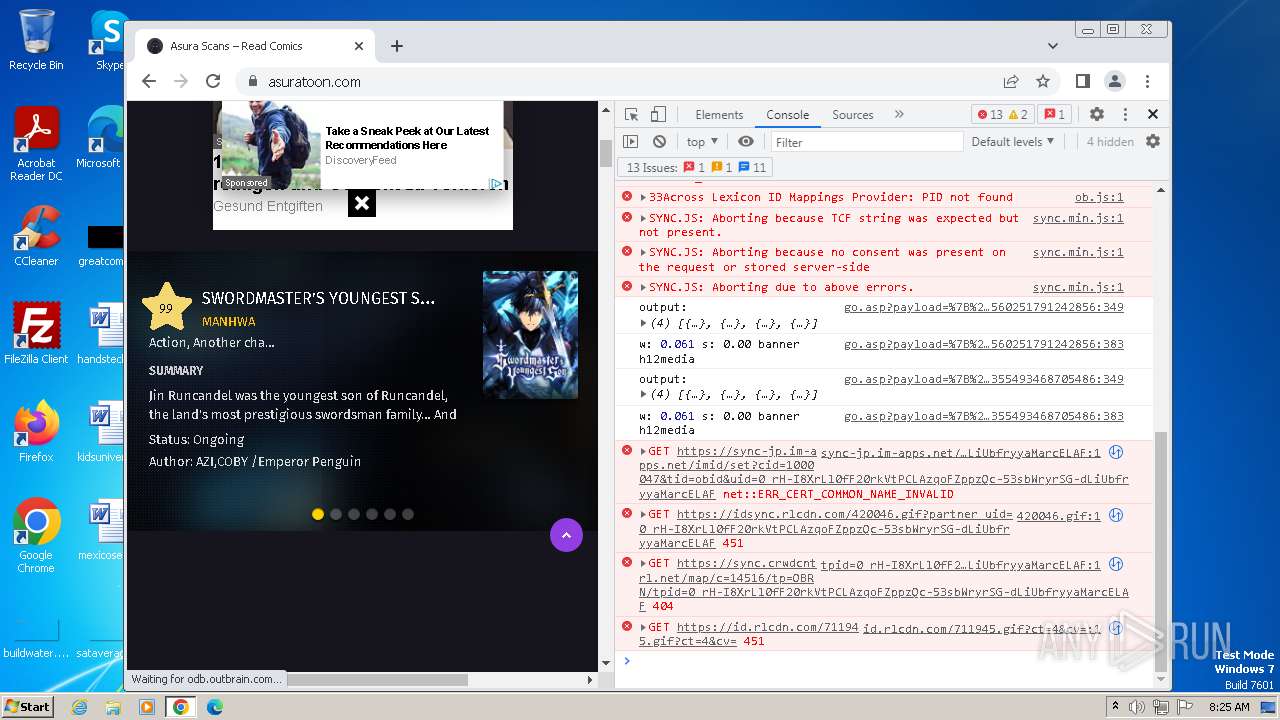Open the Elements tab
This screenshot has width=1280, height=720.
(719, 115)
